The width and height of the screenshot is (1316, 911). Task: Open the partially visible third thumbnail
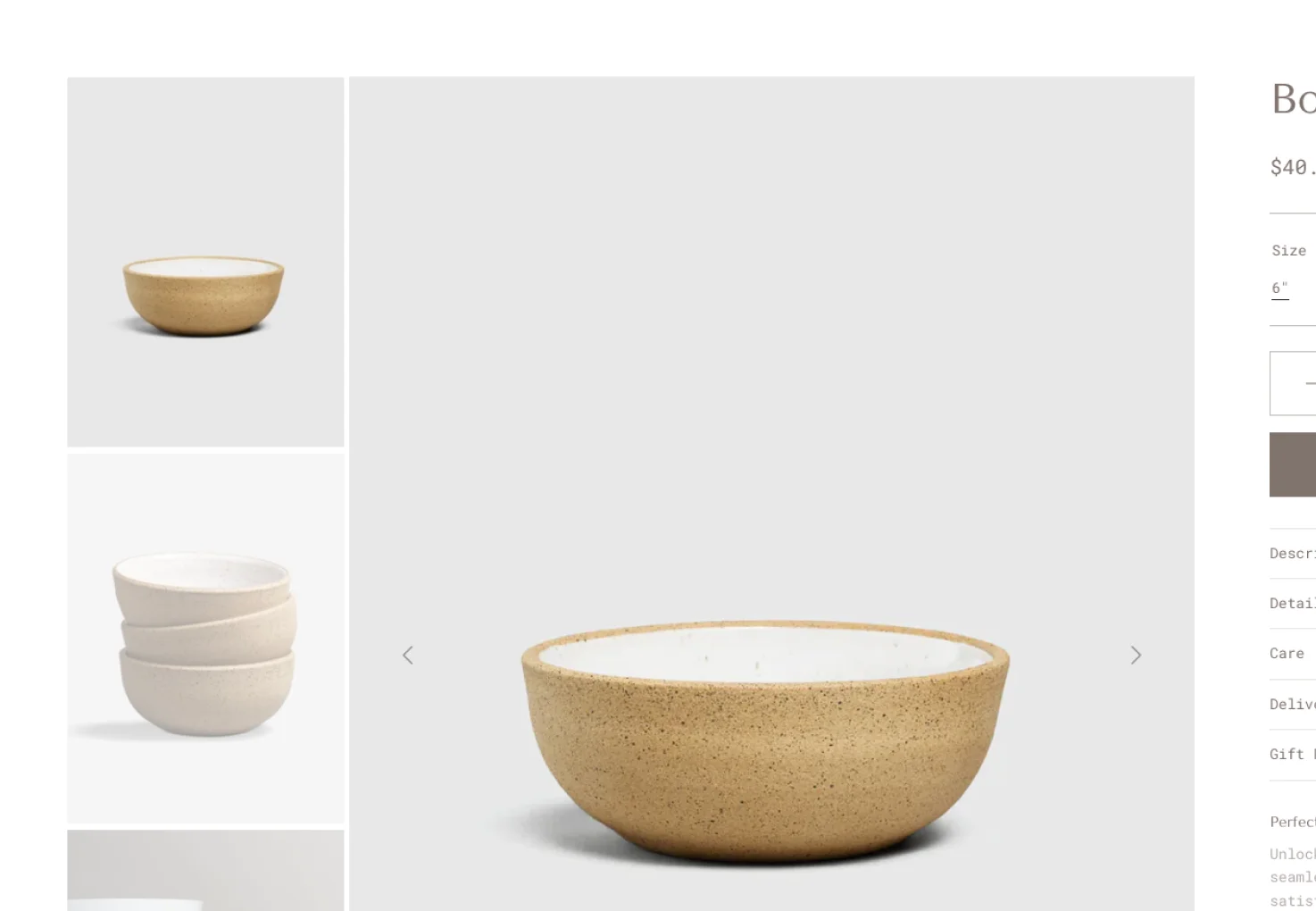(205, 871)
